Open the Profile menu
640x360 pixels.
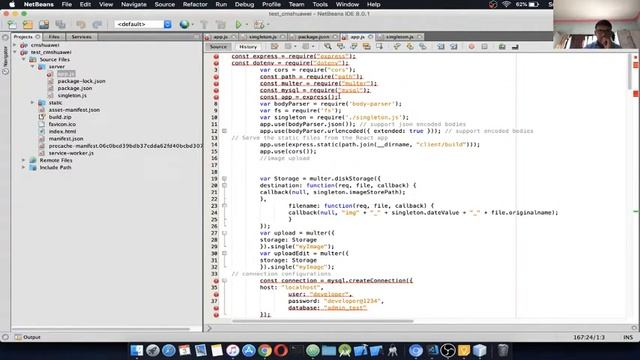click(x=271, y=4)
